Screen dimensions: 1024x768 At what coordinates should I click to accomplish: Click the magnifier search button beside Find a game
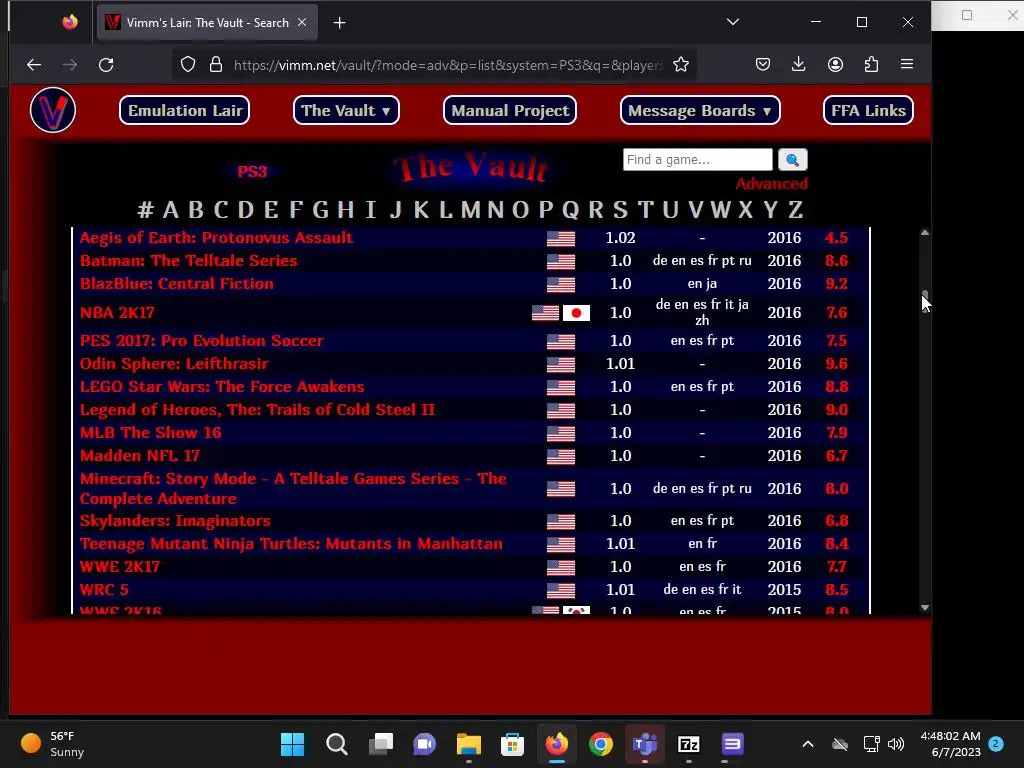click(792, 159)
